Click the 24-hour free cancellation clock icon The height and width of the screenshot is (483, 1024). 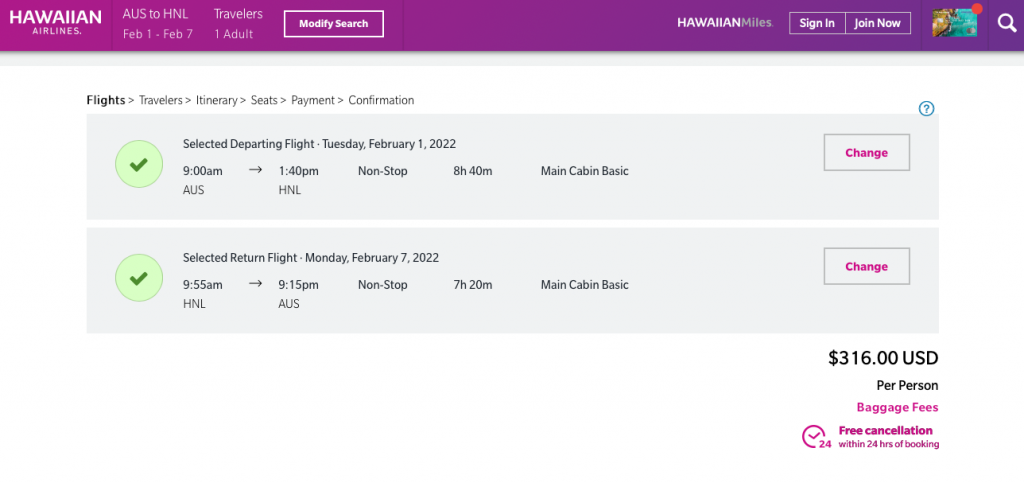click(x=816, y=437)
